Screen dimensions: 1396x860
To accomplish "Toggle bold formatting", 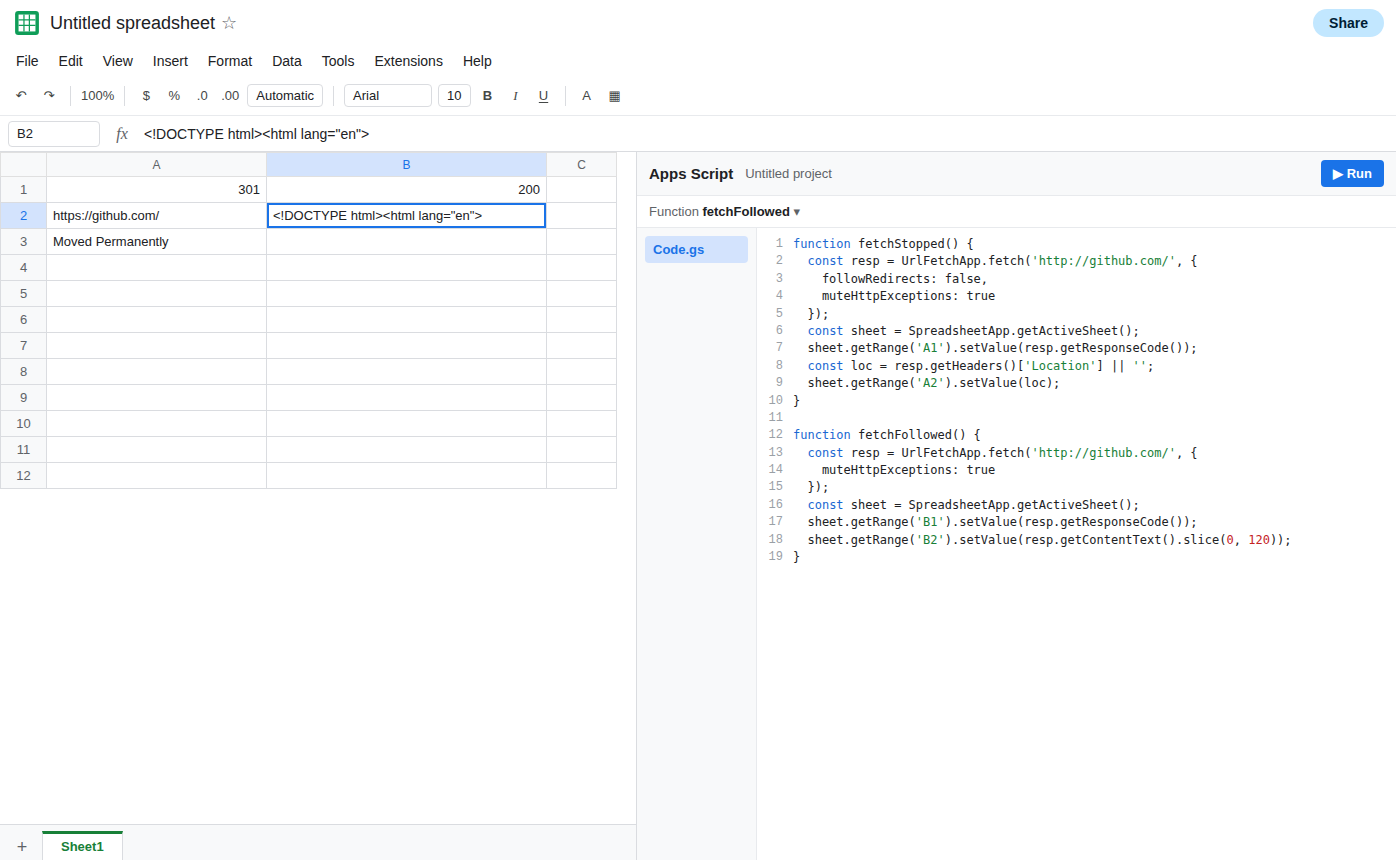I will pyautogui.click(x=488, y=96).
